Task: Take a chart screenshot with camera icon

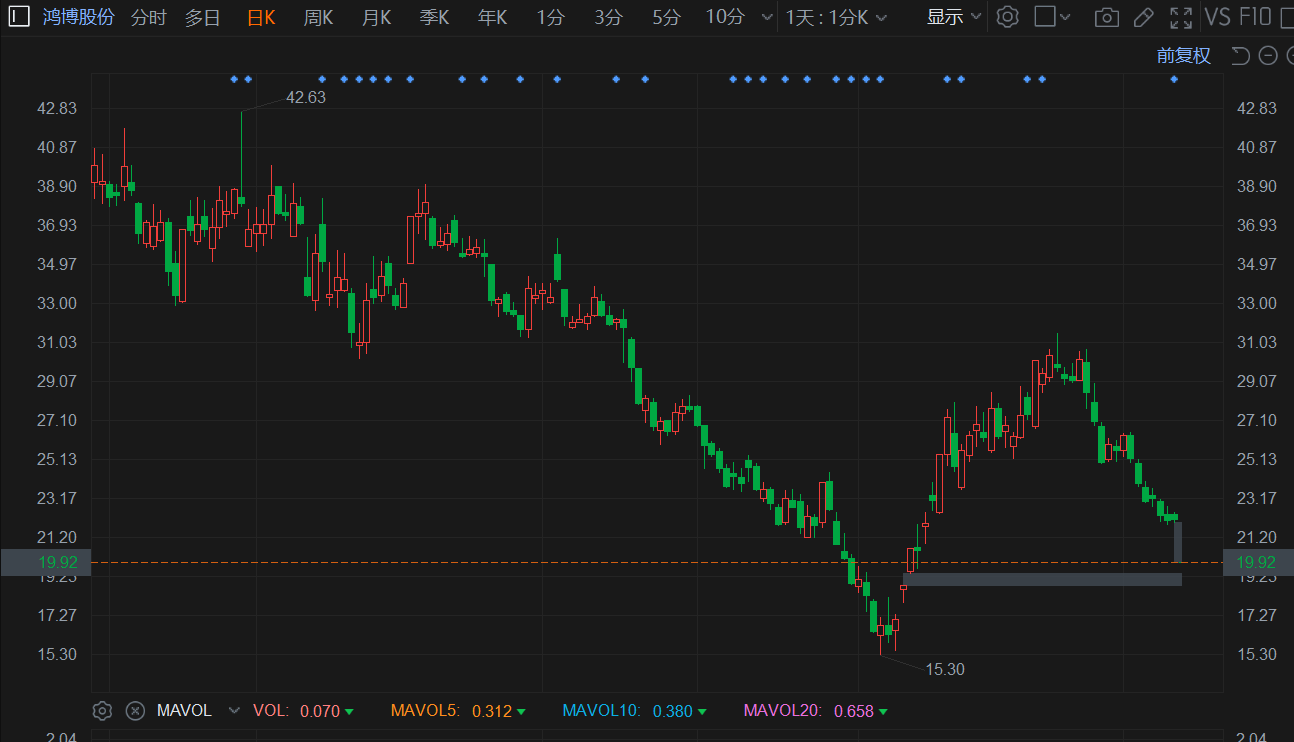Action: [x=1106, y=17]
